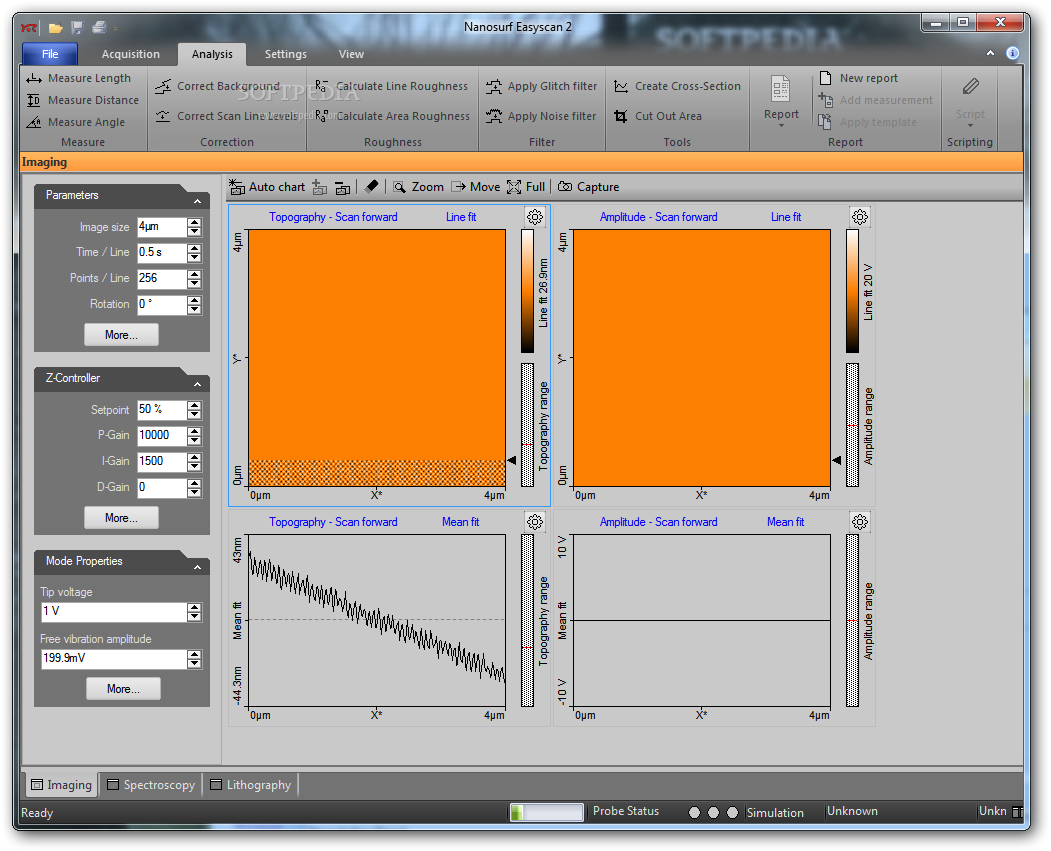Run Calculate Line Roughness
This screenshot has width=1051, height=851.
click(391, 86)
